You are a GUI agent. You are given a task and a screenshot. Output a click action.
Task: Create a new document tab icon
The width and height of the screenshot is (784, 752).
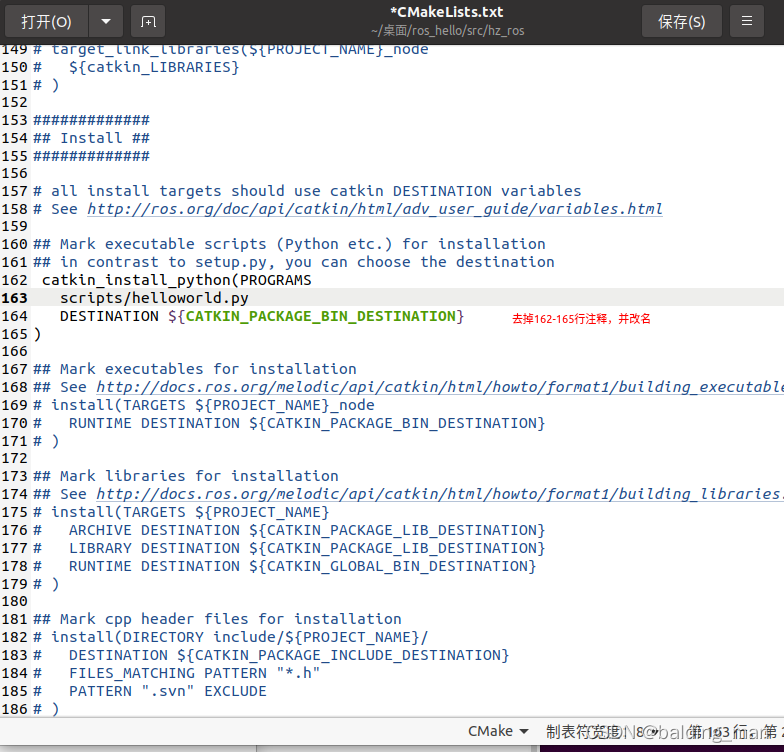148,22
